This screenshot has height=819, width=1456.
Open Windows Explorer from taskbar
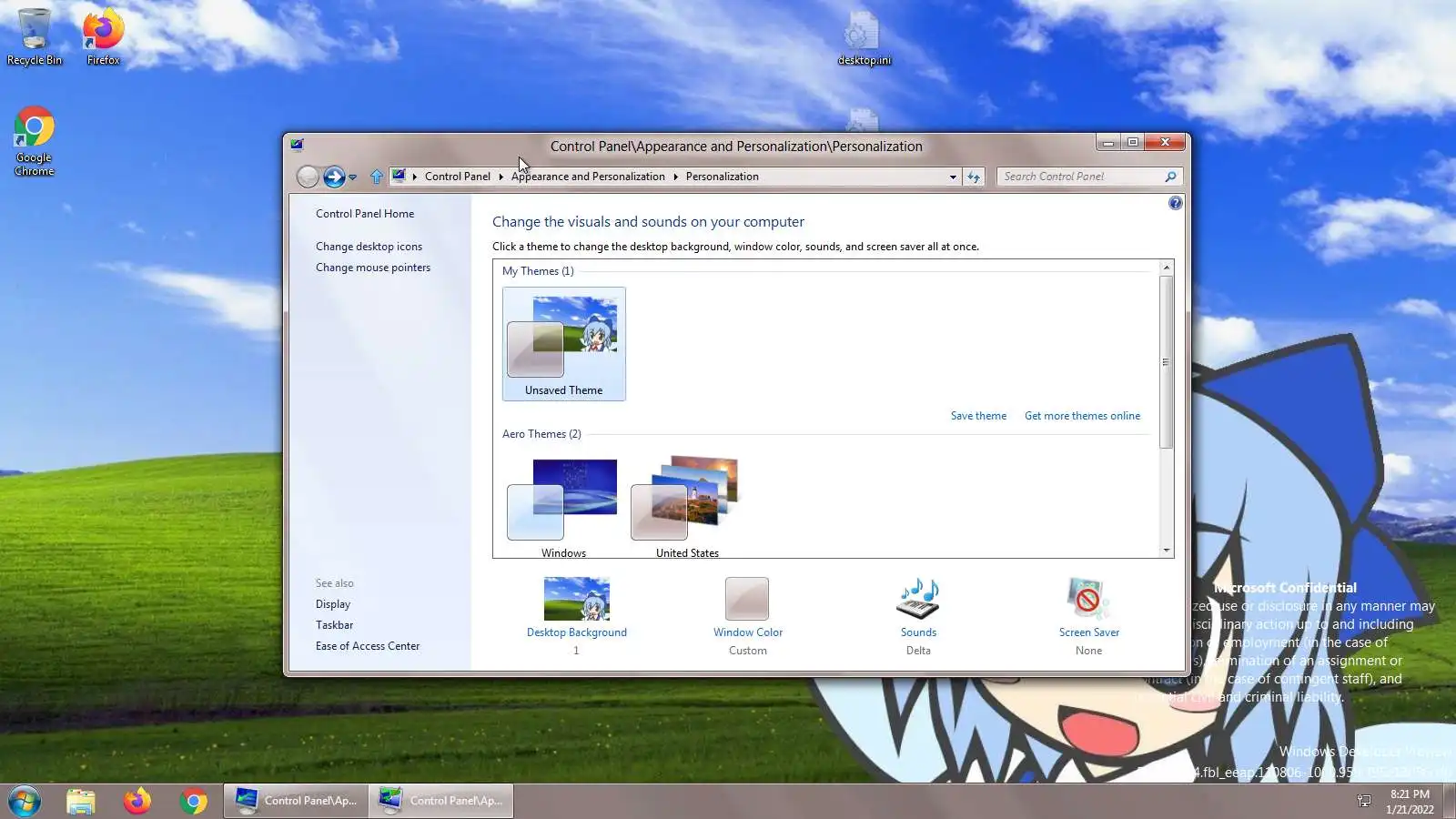point(81,801)
